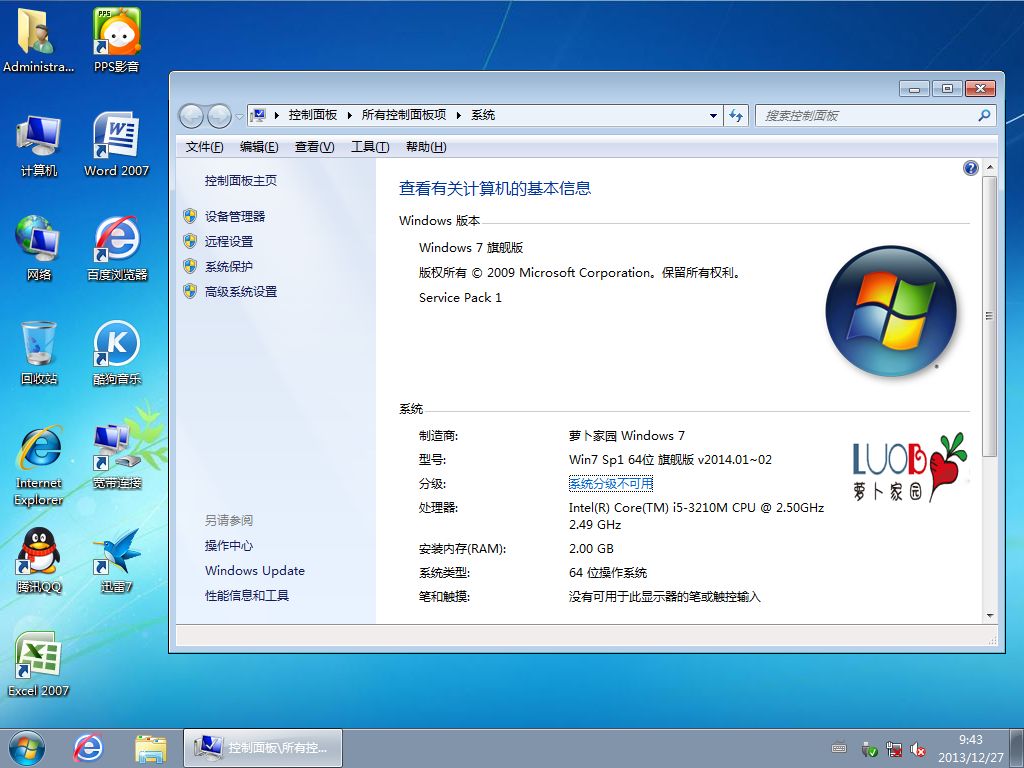Open the 酷狗音乐 desktop shortcut
1024x768 pixels.
coord(117,353)
